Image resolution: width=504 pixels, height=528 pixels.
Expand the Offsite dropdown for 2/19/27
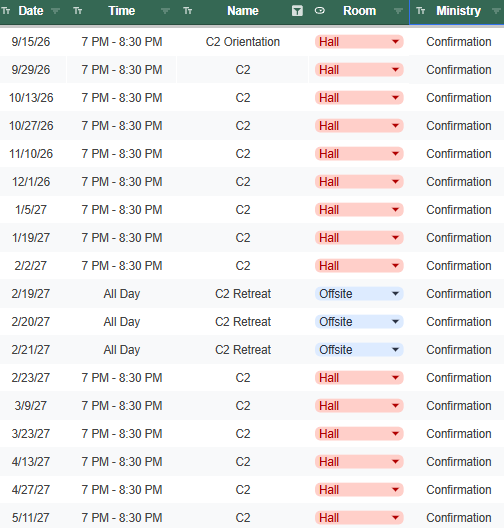(x=396, y=294)
